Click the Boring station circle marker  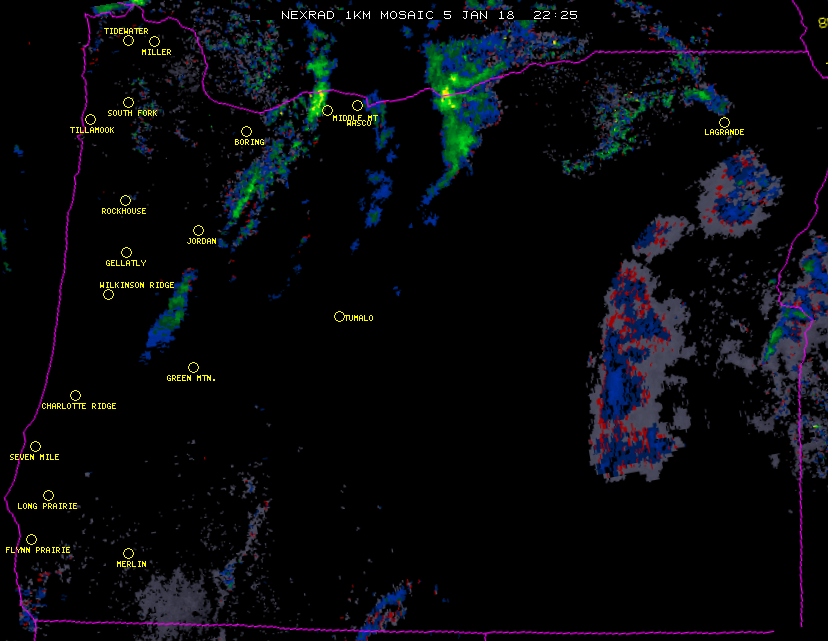coord(246,131)
